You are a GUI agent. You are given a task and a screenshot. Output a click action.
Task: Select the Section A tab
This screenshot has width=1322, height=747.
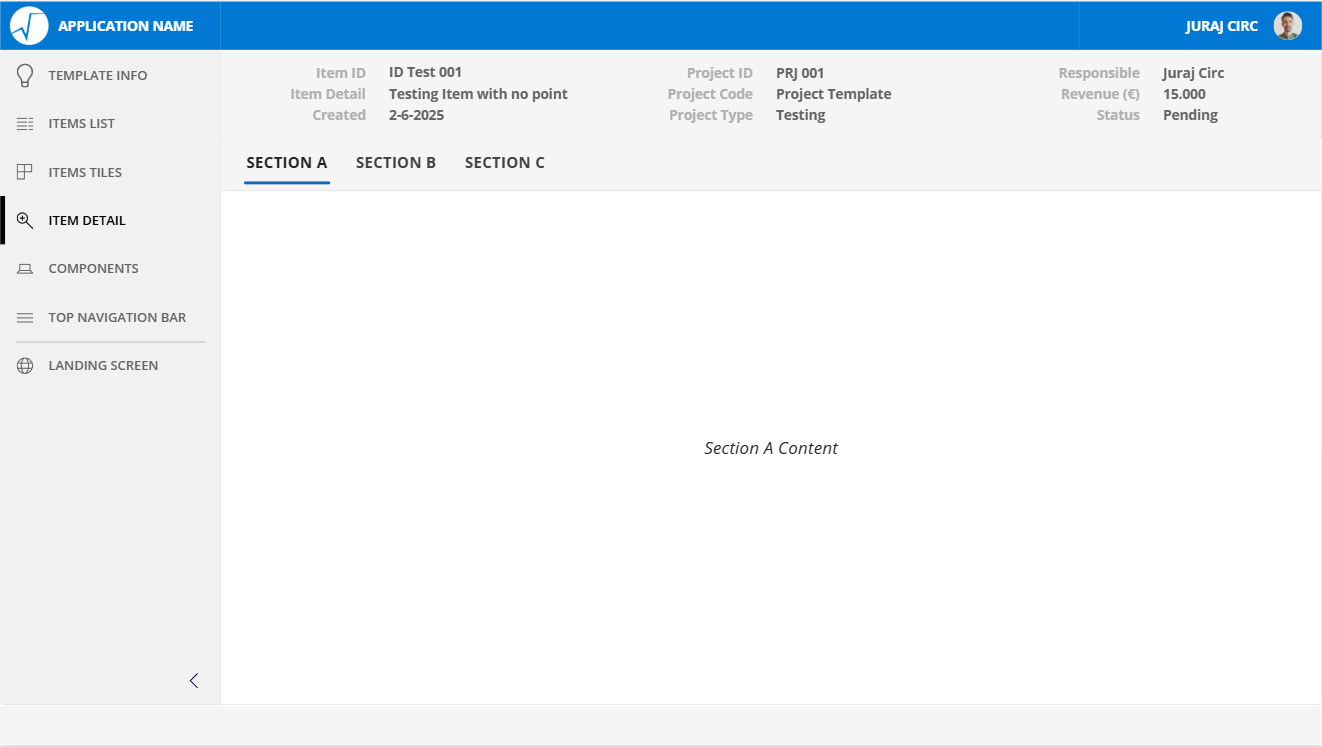(287, 163)
